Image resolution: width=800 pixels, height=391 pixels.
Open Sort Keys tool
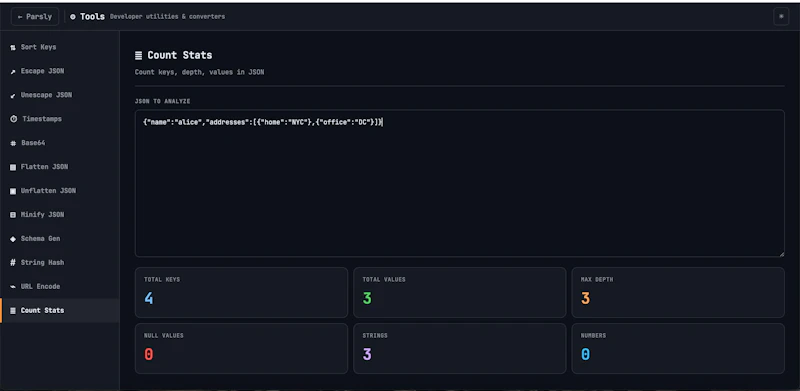pos(60,47)
